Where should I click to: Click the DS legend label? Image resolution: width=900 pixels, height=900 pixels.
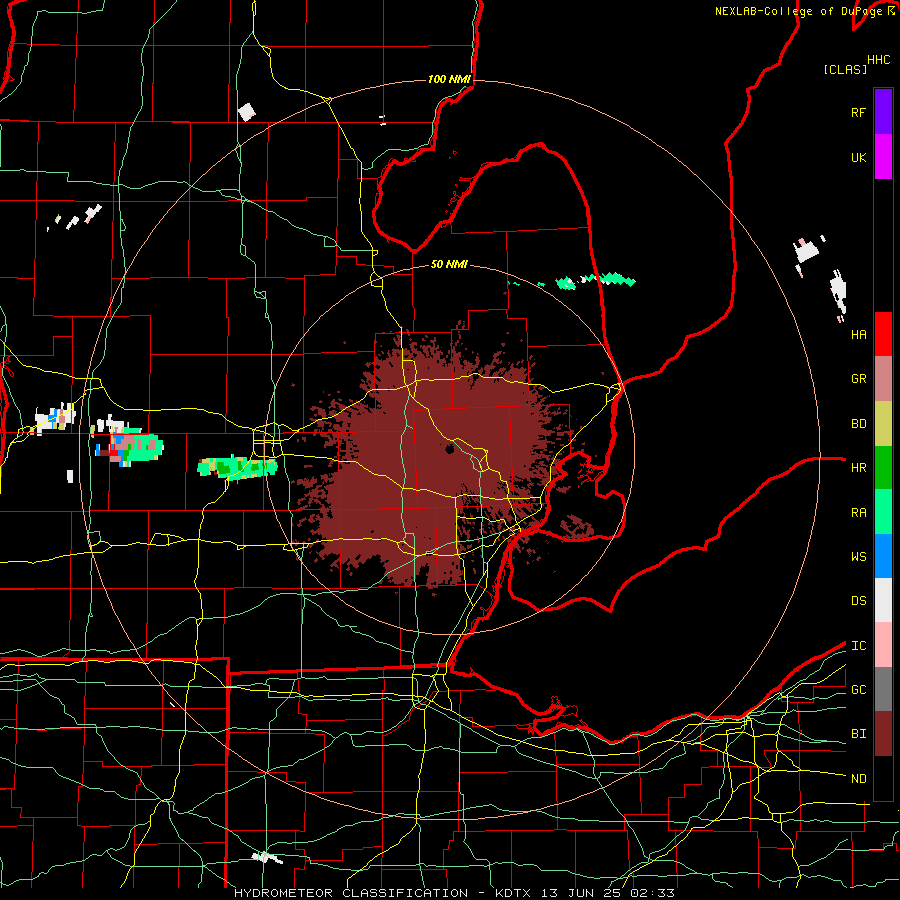[x=858, y=600]
